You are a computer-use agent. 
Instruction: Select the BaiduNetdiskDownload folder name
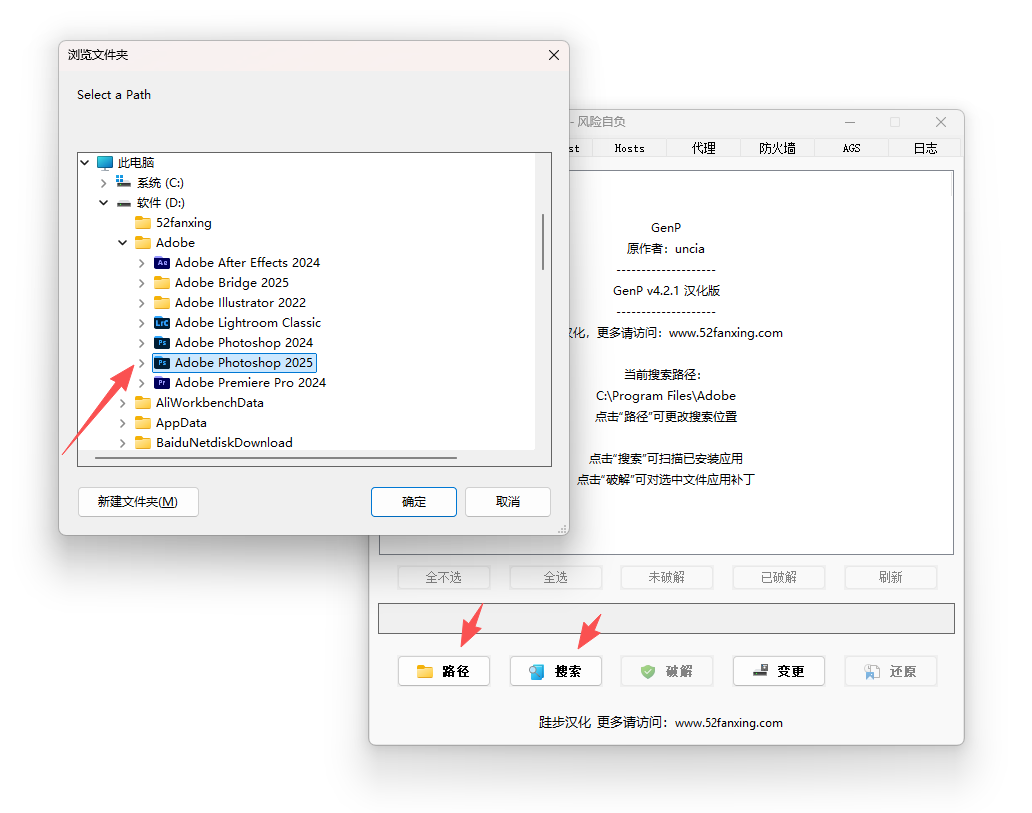point(224,442)
